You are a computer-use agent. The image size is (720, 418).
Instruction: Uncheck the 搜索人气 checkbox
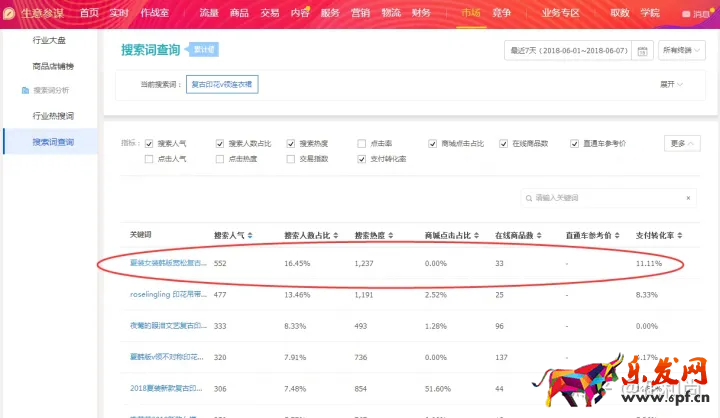[x=149, y=144]
